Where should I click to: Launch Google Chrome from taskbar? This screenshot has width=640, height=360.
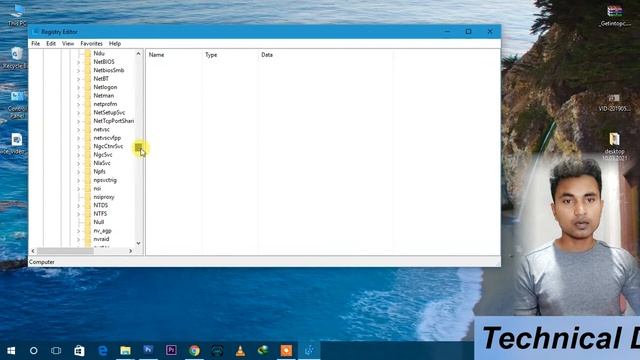(194, 351)
